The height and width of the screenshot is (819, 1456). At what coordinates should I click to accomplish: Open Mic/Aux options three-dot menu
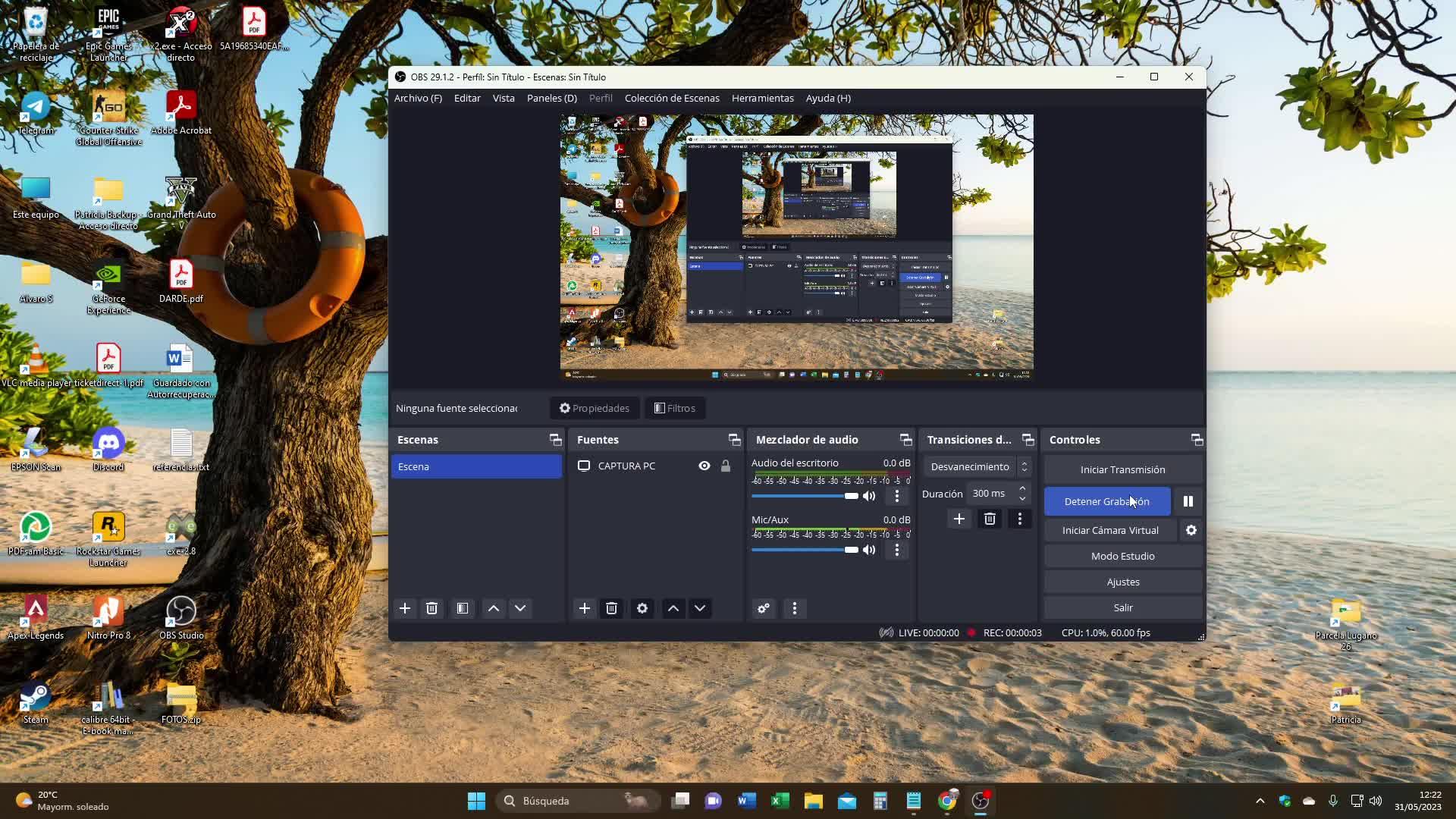[x=897, y=550]
